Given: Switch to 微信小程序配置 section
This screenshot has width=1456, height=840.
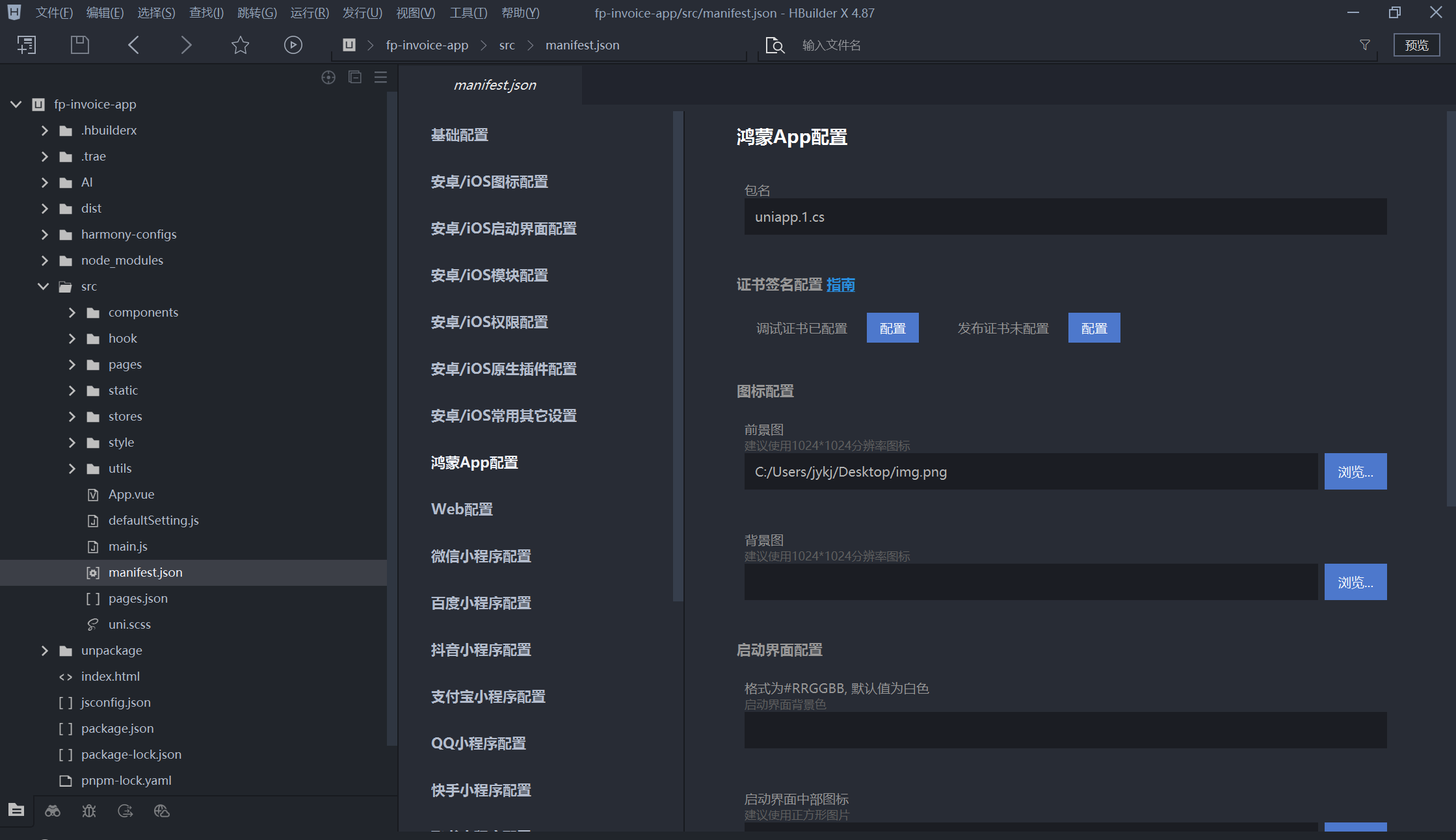Looking at the screenshot, I should click(x=481, y=556).
